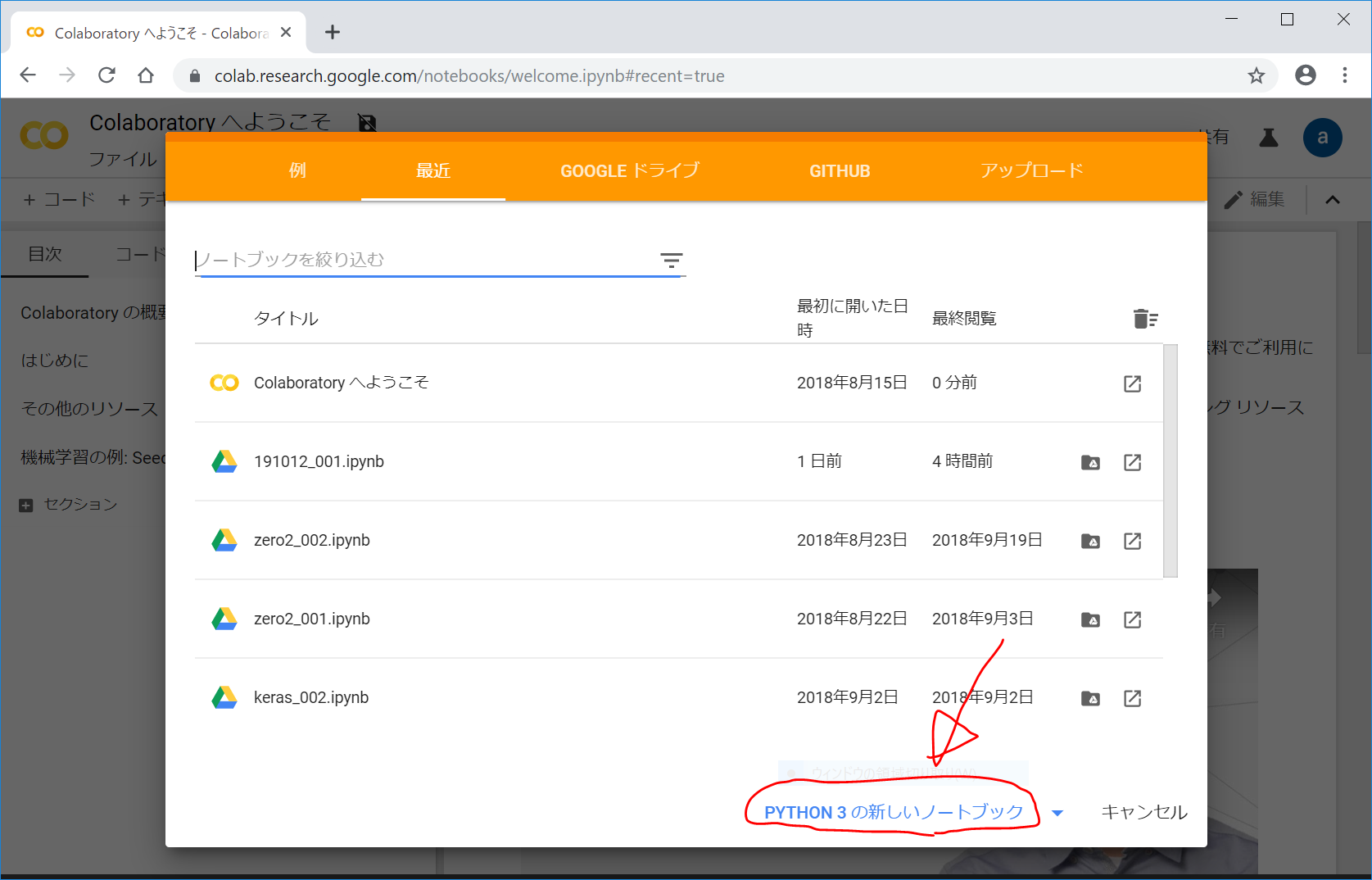Viewport: 1372px width, 880px height.
Task: Open zero2_002.ipynb in new tab icon
Action: tap(1132, 541)
